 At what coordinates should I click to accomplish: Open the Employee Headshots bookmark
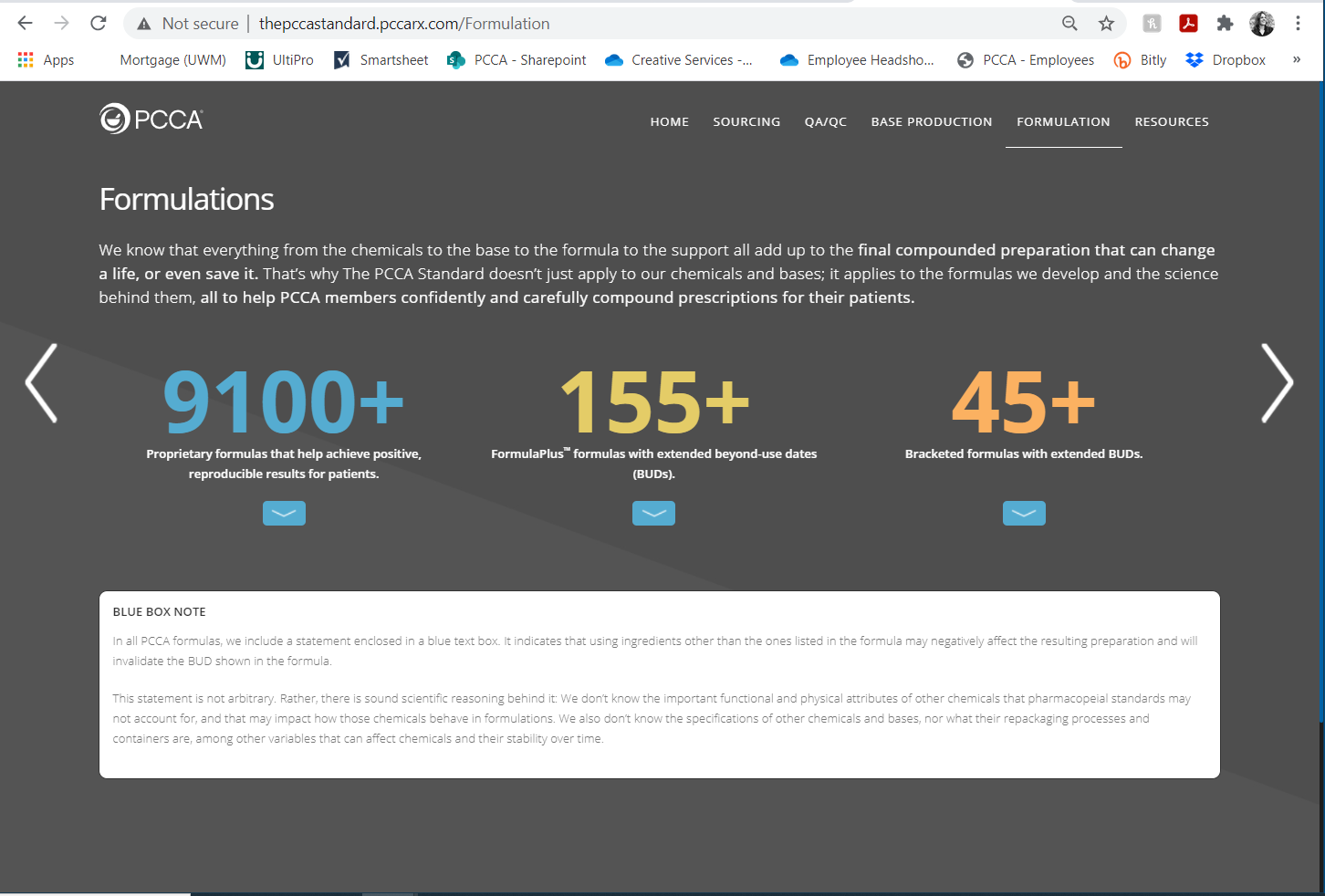coord(857,60)
